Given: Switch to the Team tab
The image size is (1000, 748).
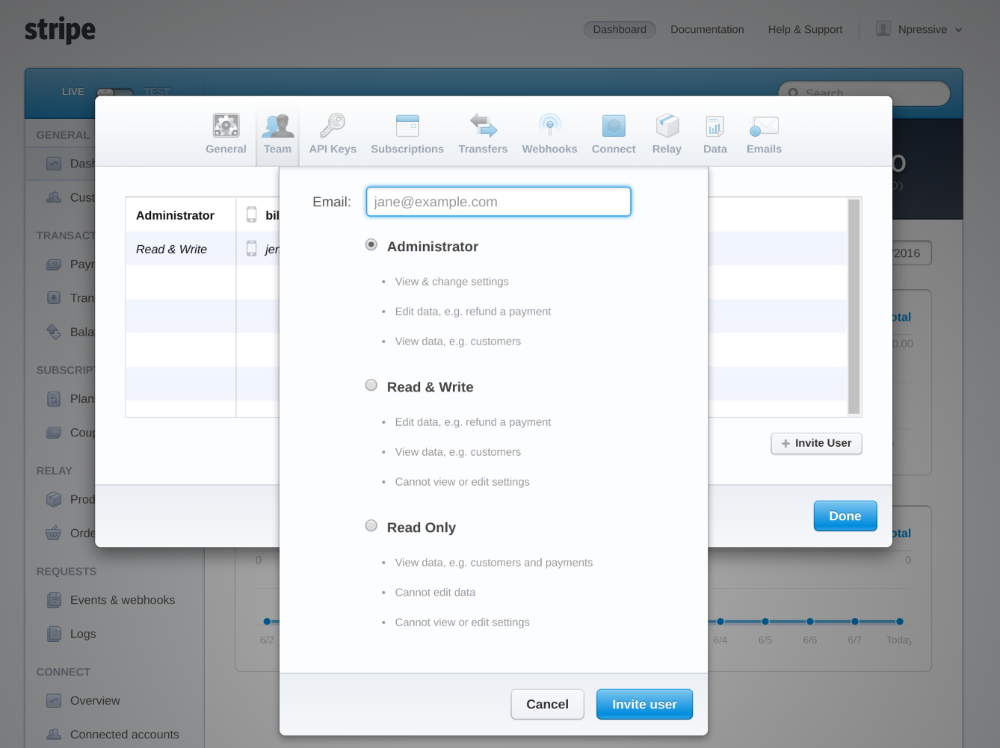Looking at the screenshot, I should pyautogui.click(x=277, y=134).
